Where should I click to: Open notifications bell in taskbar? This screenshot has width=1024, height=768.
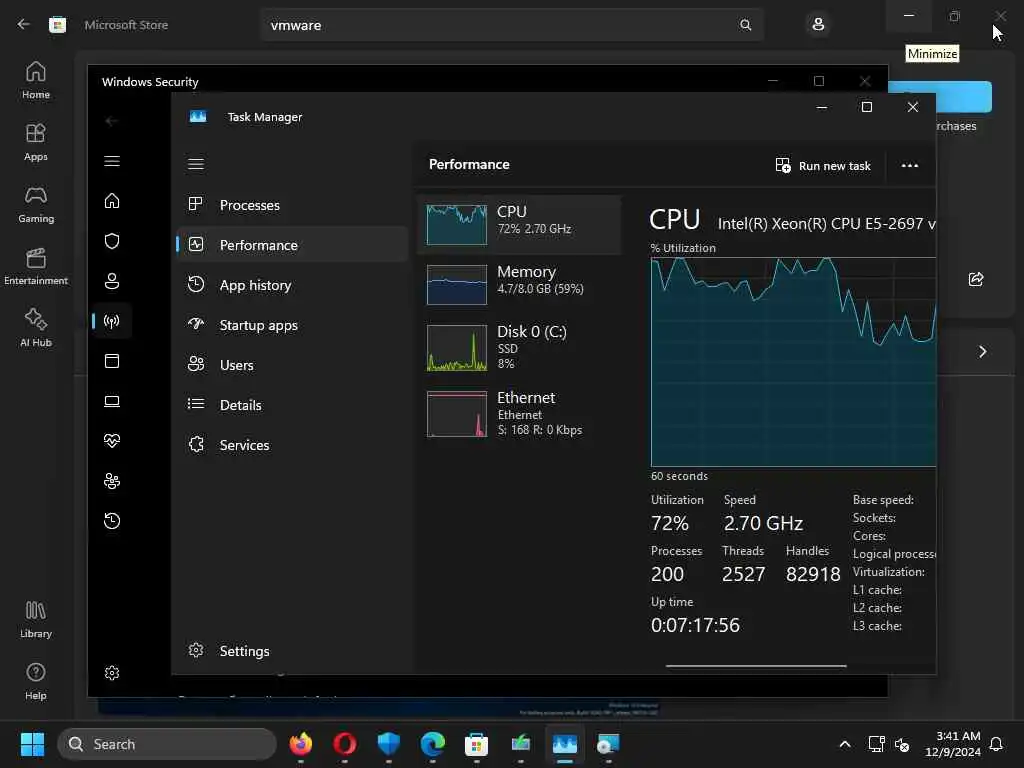996,744
